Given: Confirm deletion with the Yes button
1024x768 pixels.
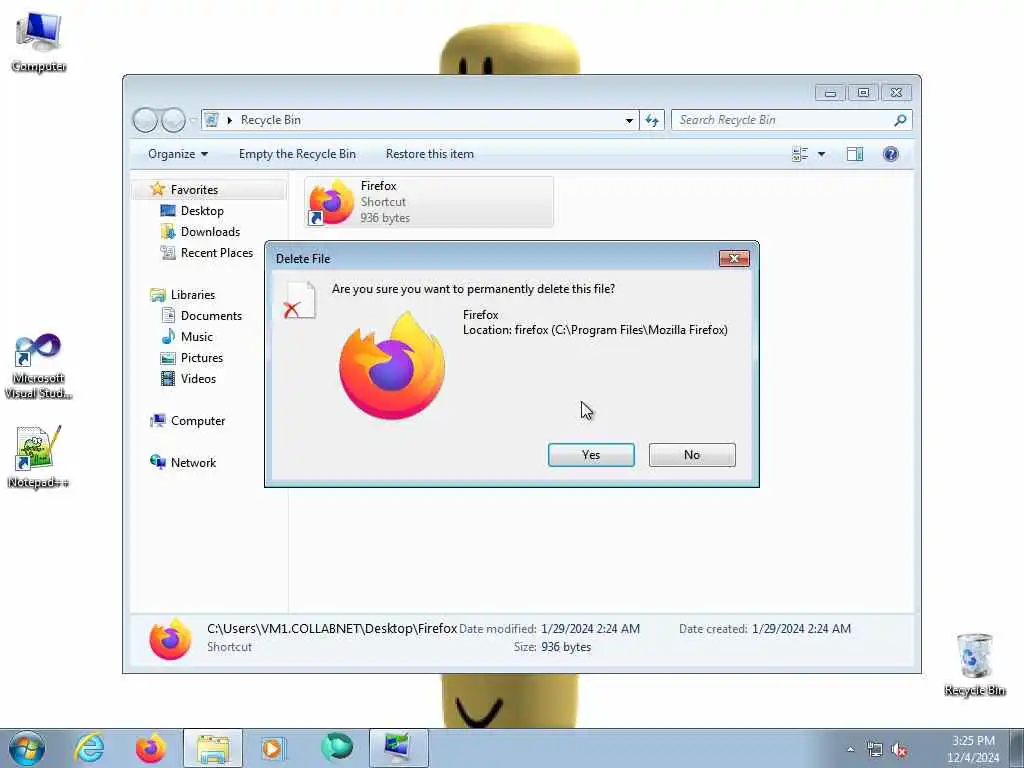Looking at the screenshot, I should (x=591, y=455).
